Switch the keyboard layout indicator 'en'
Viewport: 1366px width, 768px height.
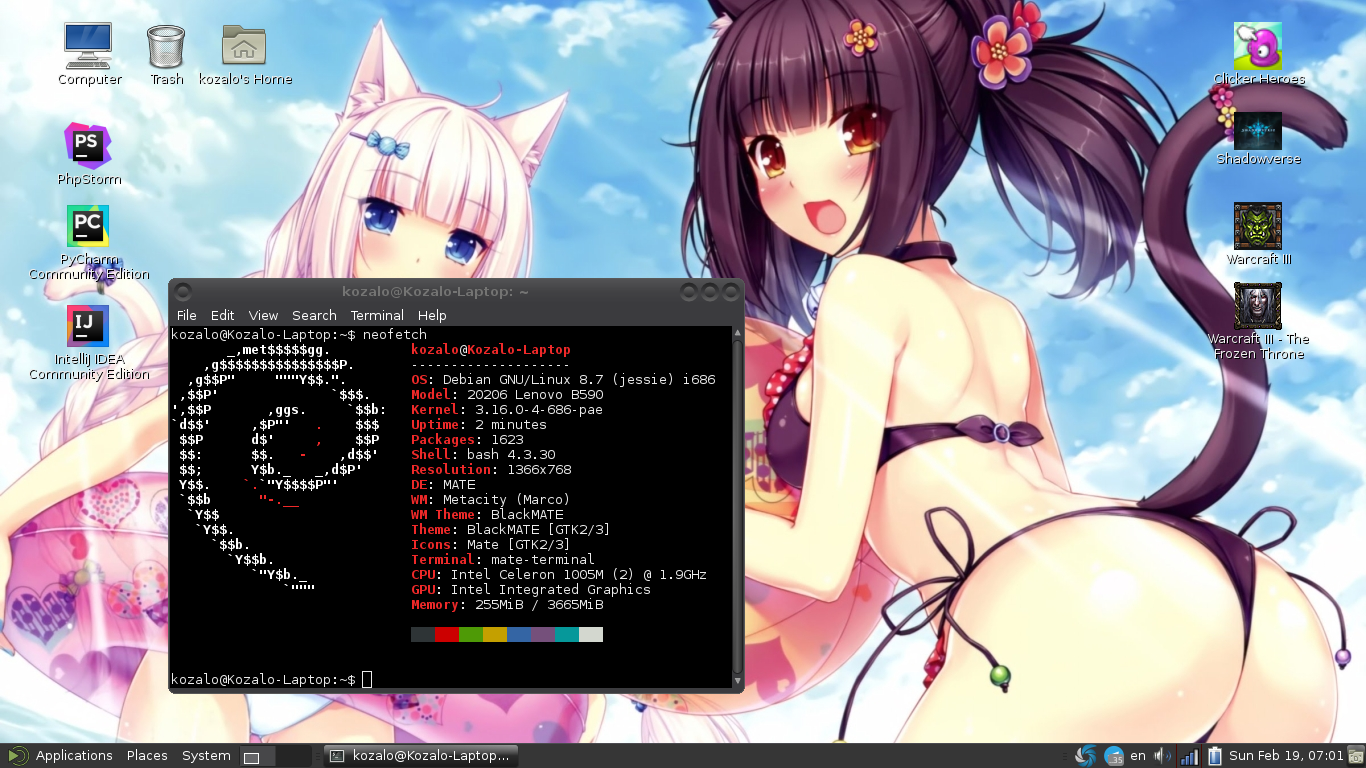1138,756
